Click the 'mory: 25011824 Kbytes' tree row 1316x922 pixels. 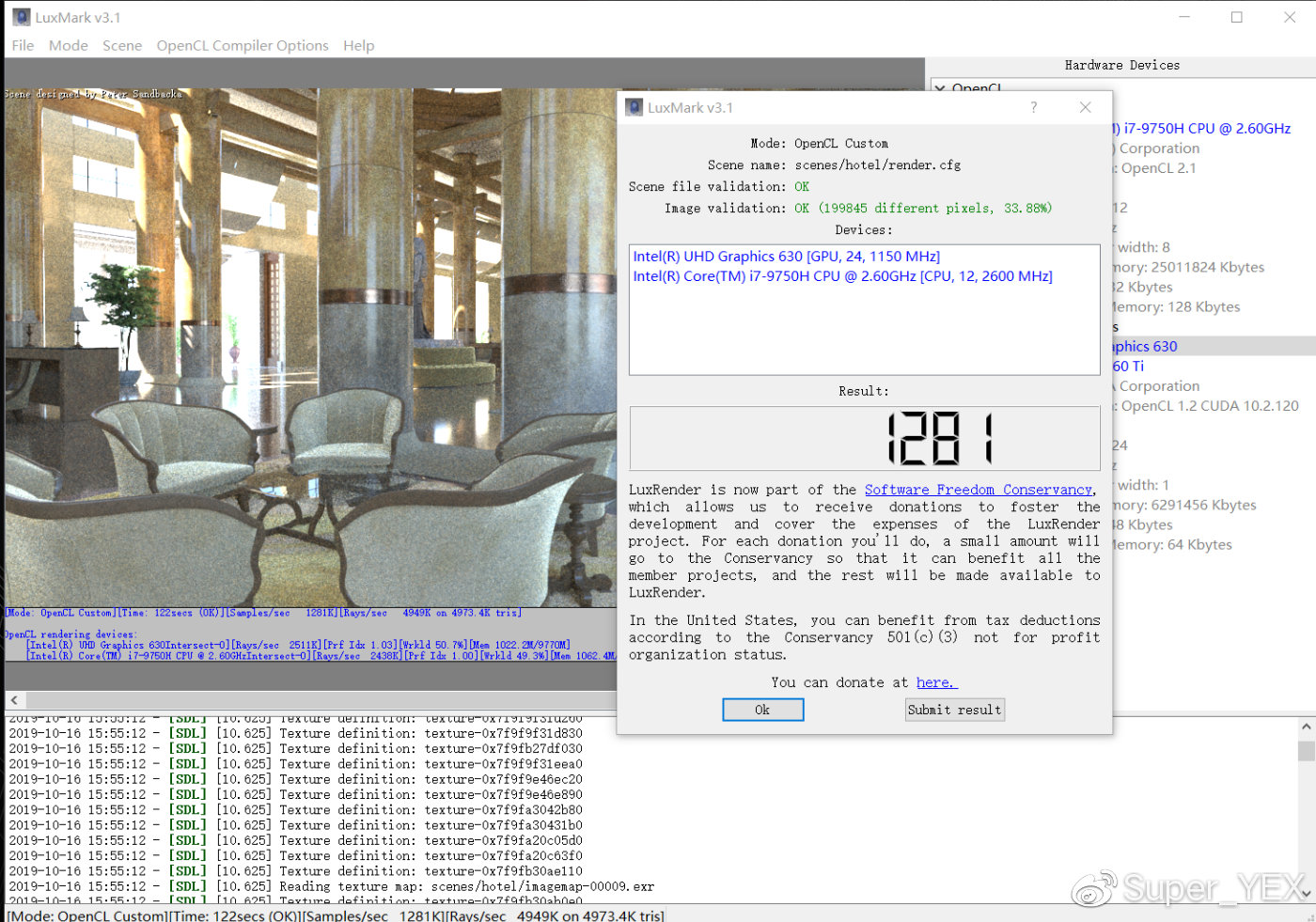coord(1189,267)
